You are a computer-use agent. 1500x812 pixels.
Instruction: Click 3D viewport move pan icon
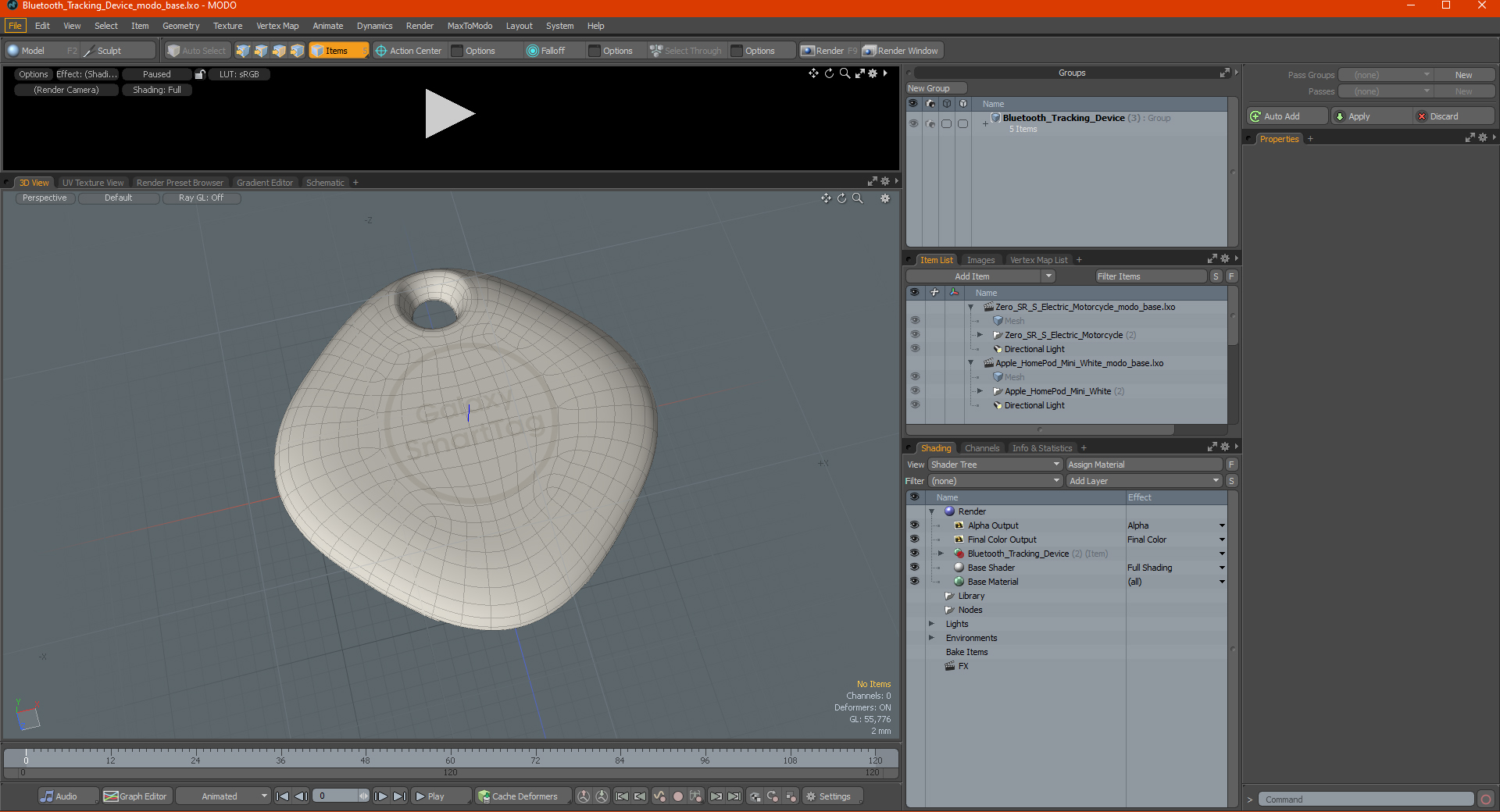(826, 198)
